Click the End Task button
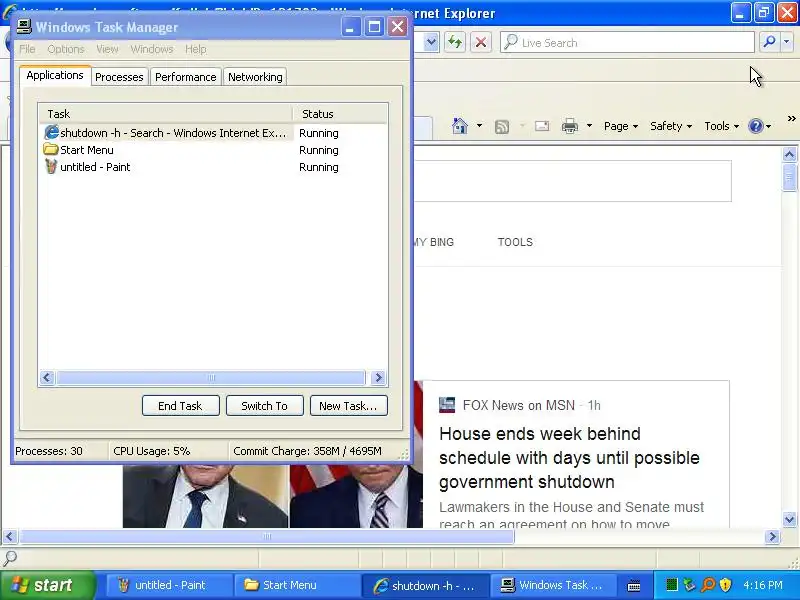This screenshot has height=600, width=800. [181, 406]
